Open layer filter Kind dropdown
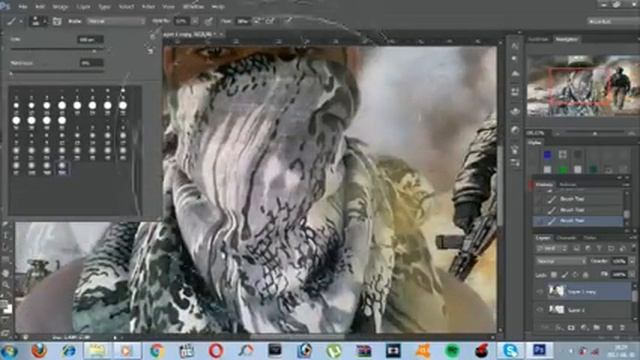 551,248
